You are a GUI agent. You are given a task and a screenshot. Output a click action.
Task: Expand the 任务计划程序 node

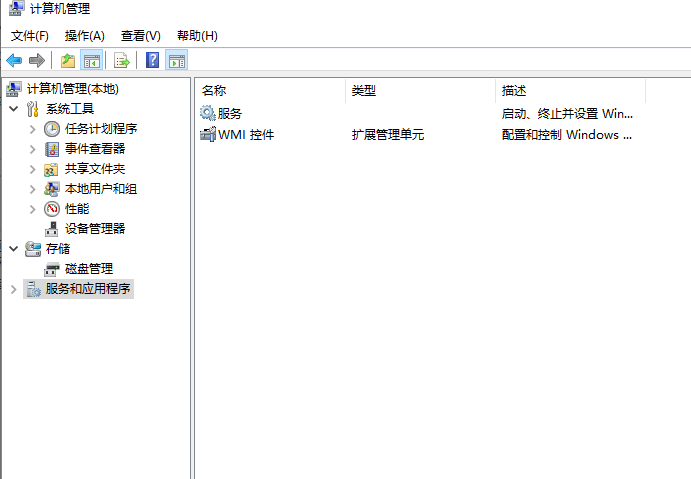(x=32, y=129)
